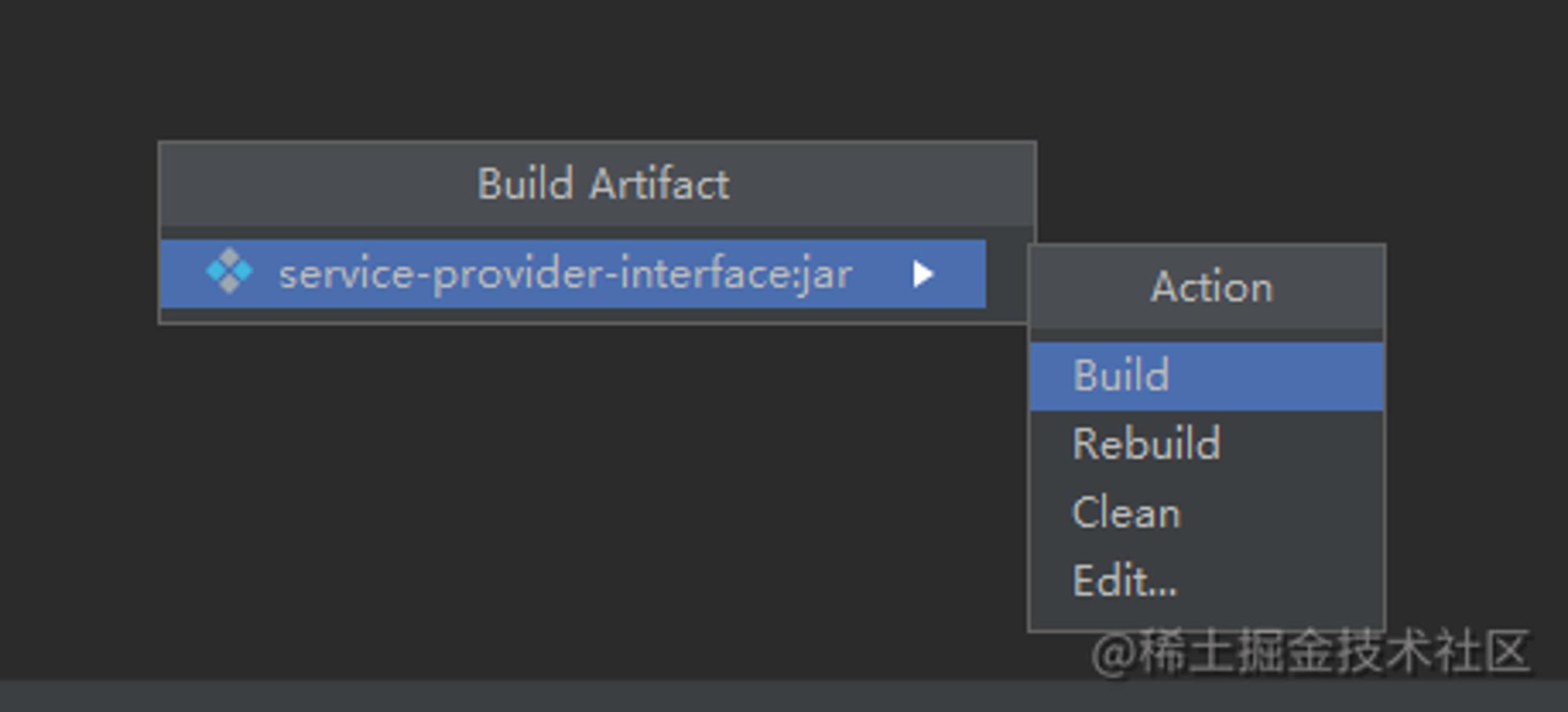The height and width of the screenshot is (712, 1568).
Task: Trigger a rebuild of the jar artifact
Action: coord(1207,445)
